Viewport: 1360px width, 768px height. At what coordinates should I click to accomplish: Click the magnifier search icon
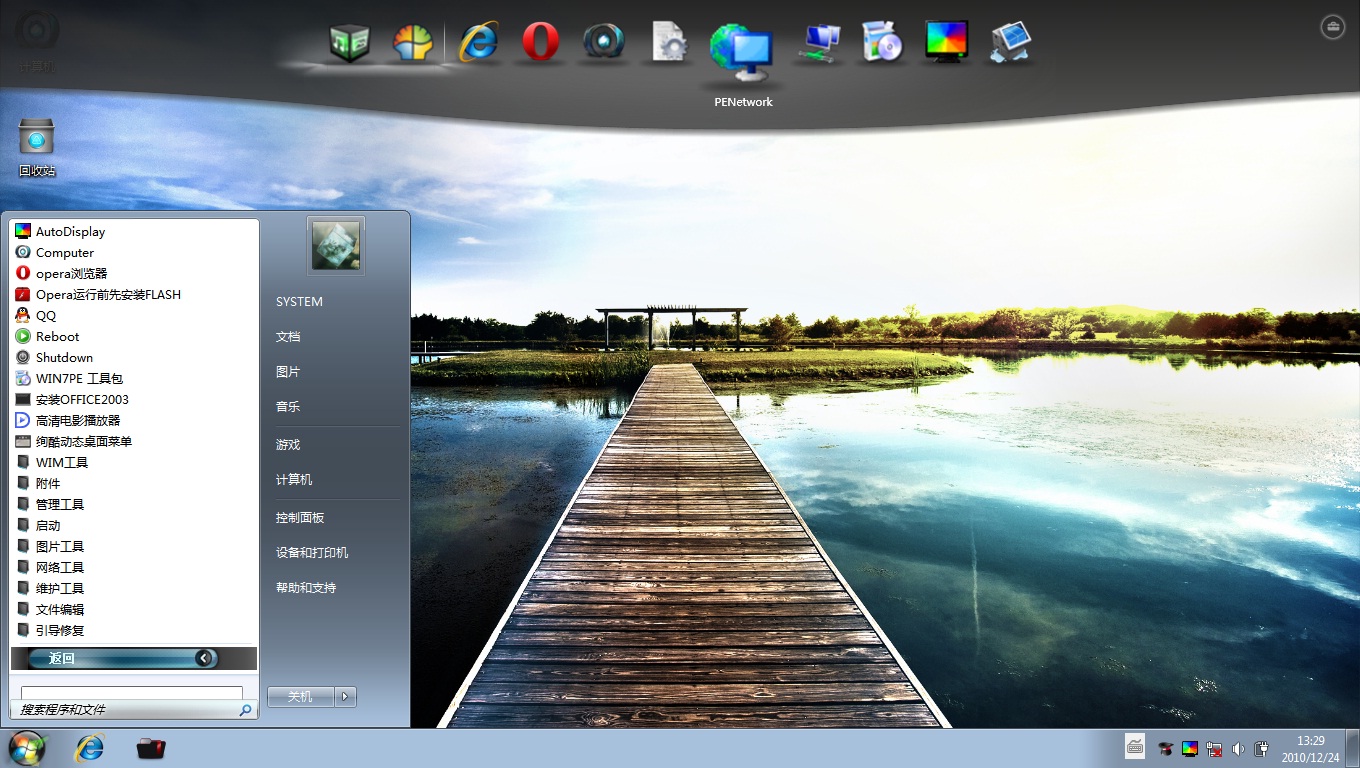pos(246,710)
